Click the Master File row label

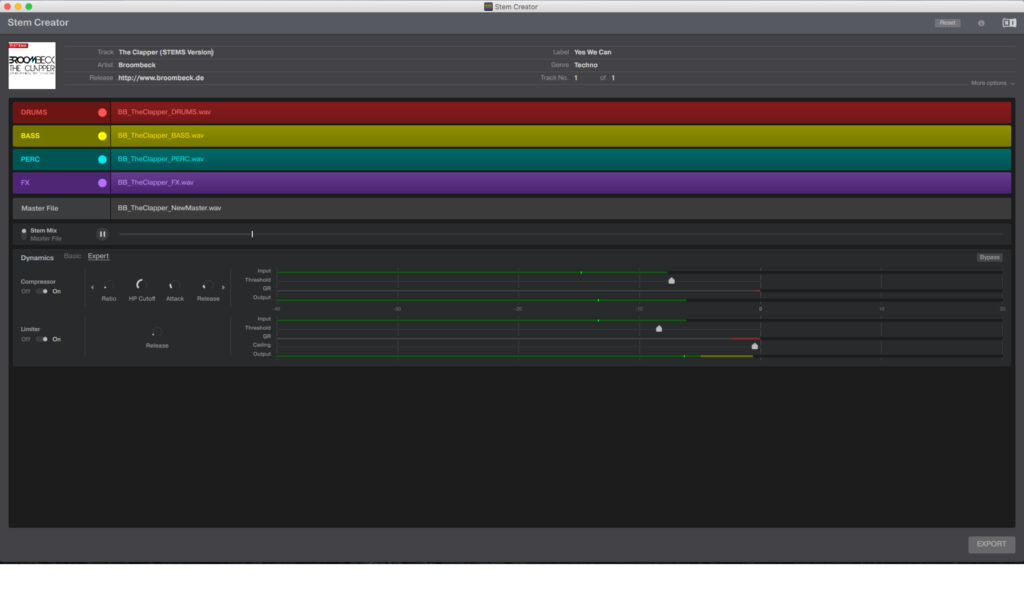pos(40,208)
